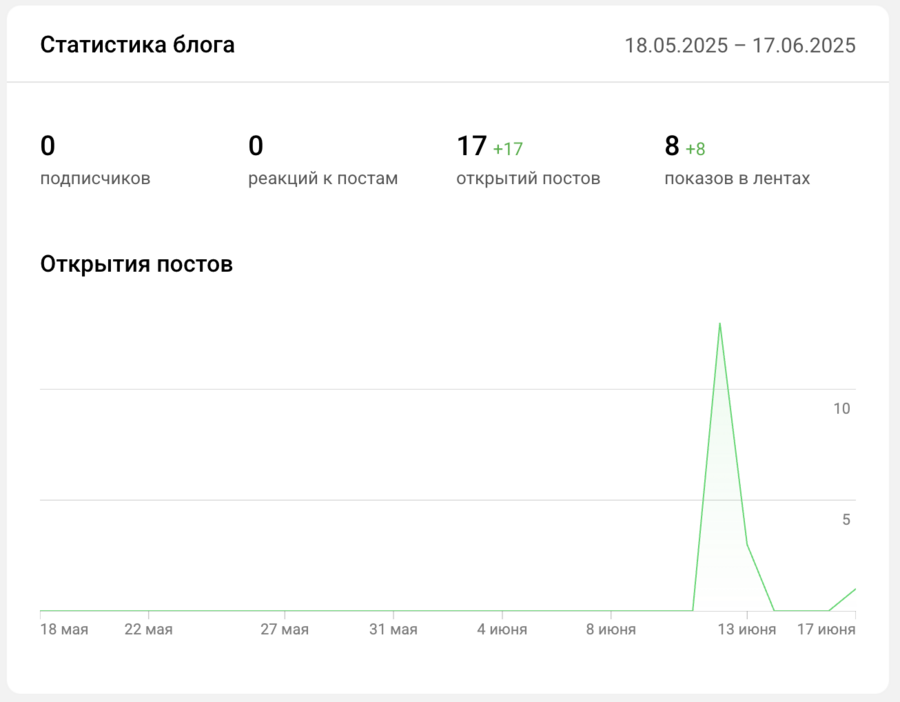The height and width of the screenshot is (702, 900).
Task: Click the '10' value on the chart axis
Action: 841,409
